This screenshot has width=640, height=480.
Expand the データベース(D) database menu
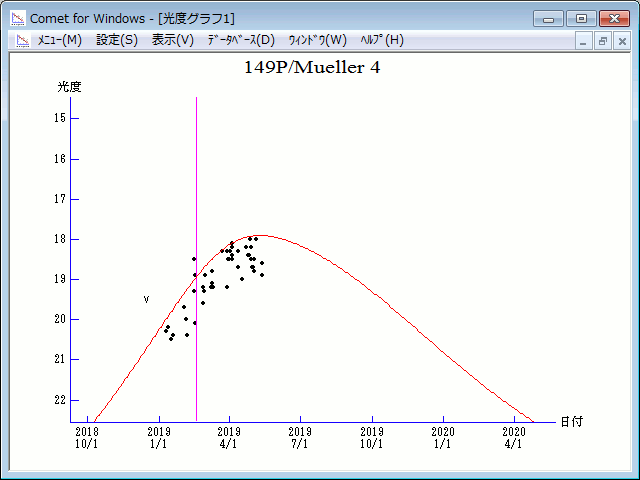(240, 40)
